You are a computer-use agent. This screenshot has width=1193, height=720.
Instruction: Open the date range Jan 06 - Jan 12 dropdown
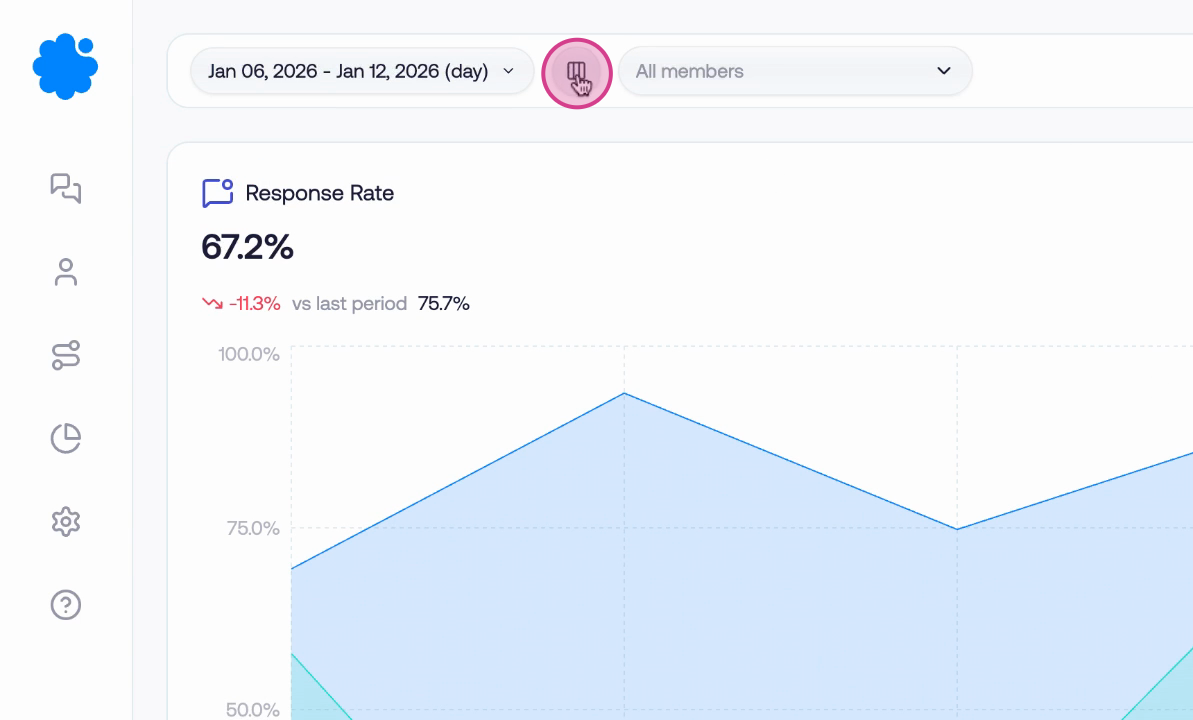coord(362,71)
